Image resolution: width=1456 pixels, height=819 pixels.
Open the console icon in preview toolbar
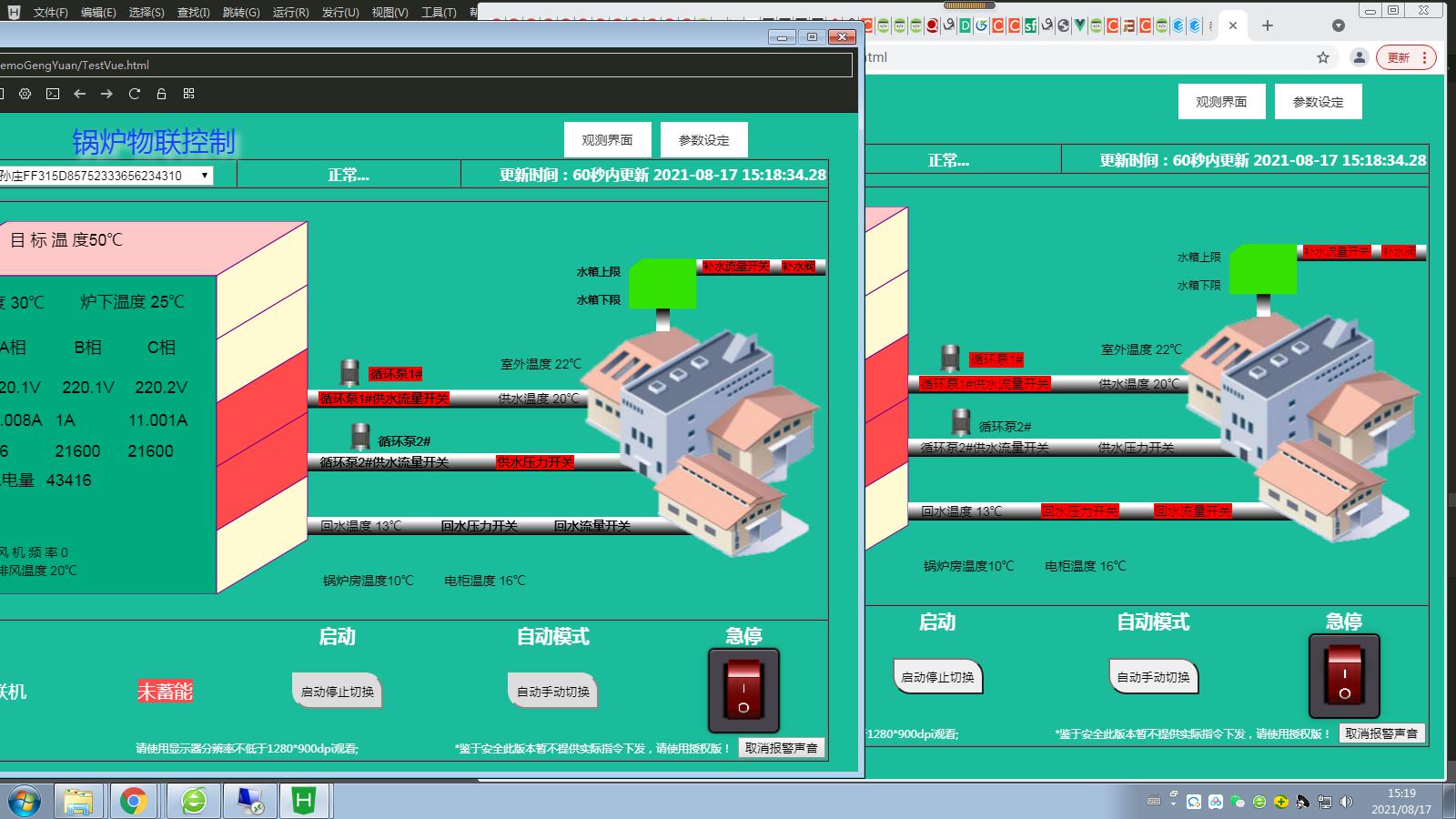[x=53, y=94]
